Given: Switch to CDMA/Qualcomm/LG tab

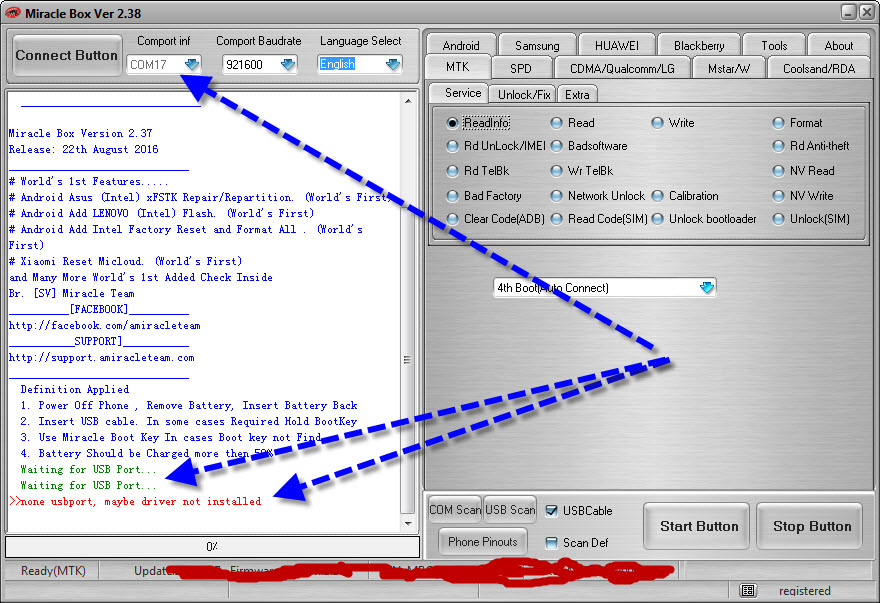Looking at the screenshot, I should (x=622, y=68).
